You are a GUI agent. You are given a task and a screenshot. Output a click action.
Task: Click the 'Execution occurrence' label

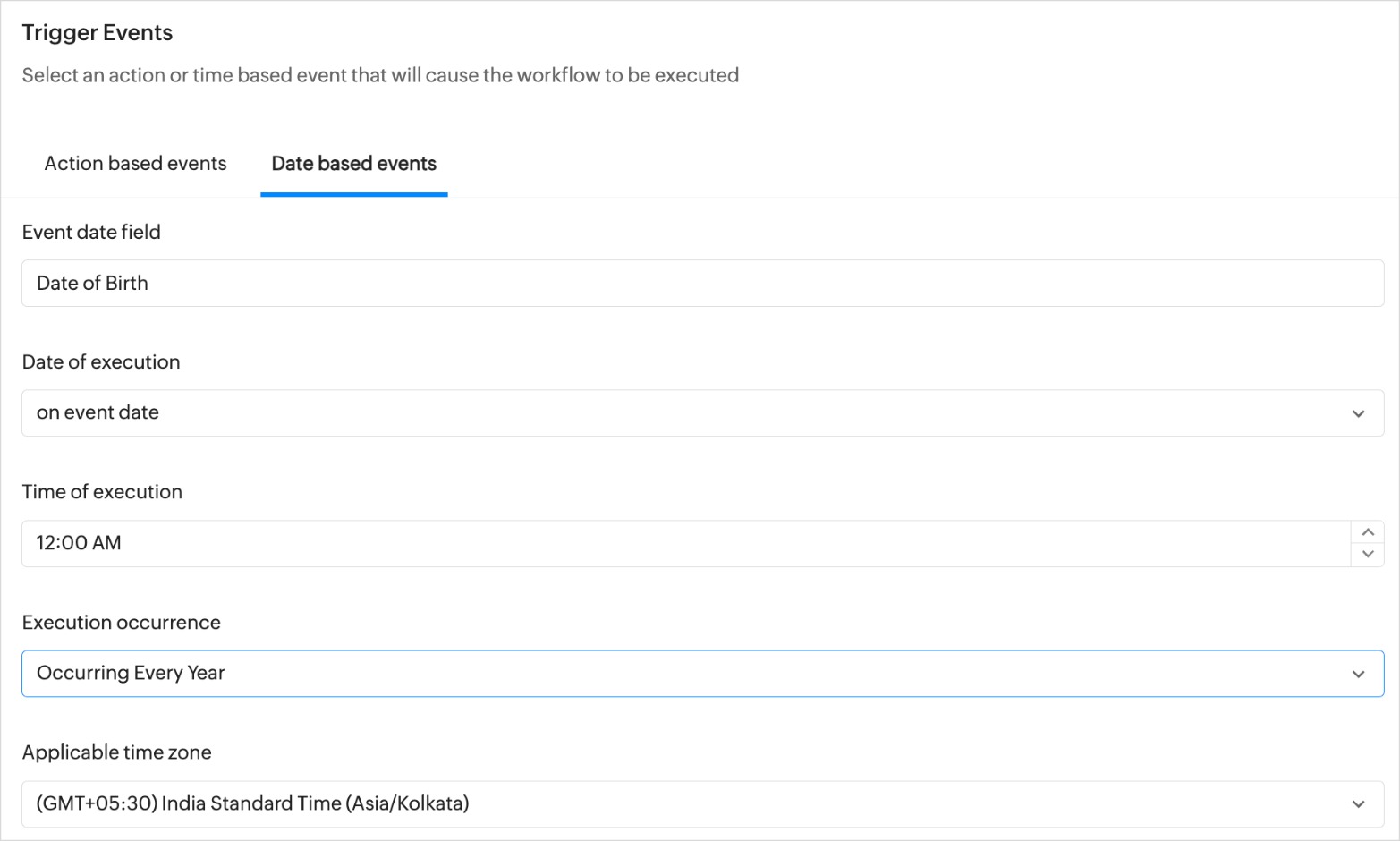coord(121,623)
